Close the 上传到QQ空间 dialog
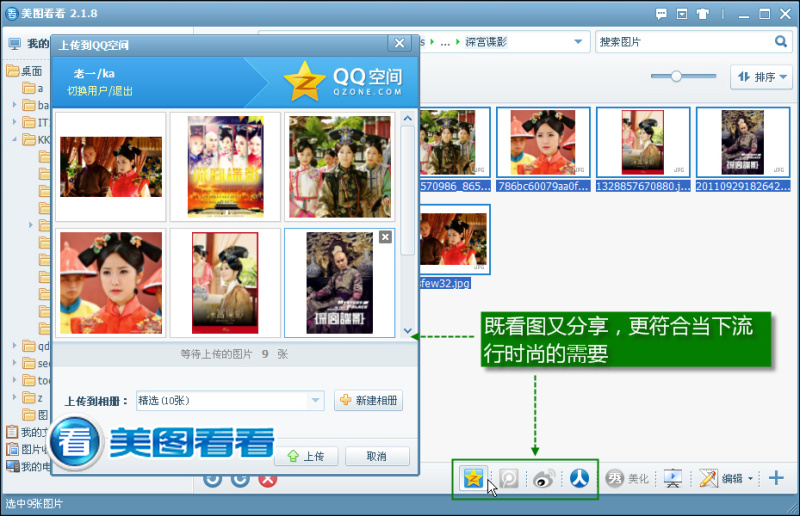Screen dimensions: 800x516 click(399, 43)
